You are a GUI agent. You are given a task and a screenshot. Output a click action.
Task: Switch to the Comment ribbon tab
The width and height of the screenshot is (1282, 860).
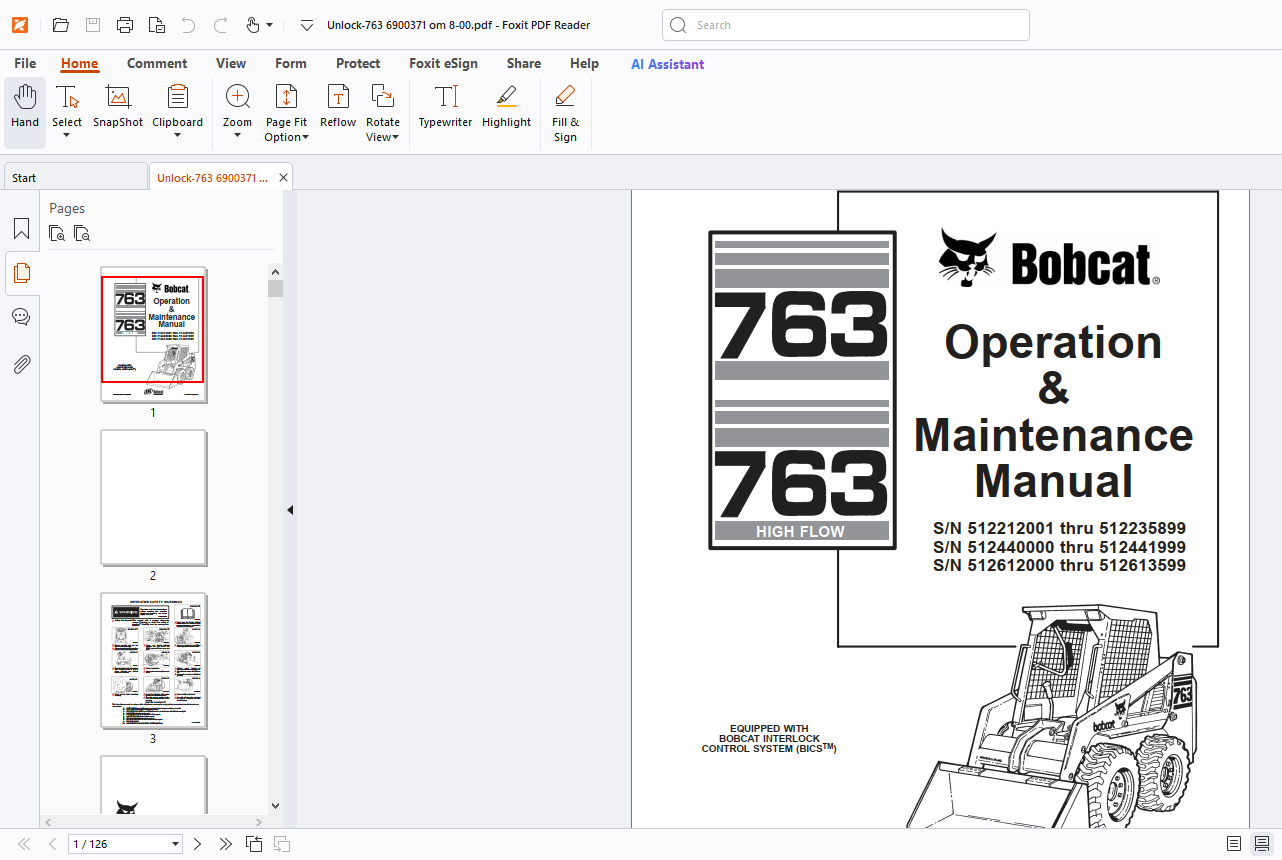point(157,63)
